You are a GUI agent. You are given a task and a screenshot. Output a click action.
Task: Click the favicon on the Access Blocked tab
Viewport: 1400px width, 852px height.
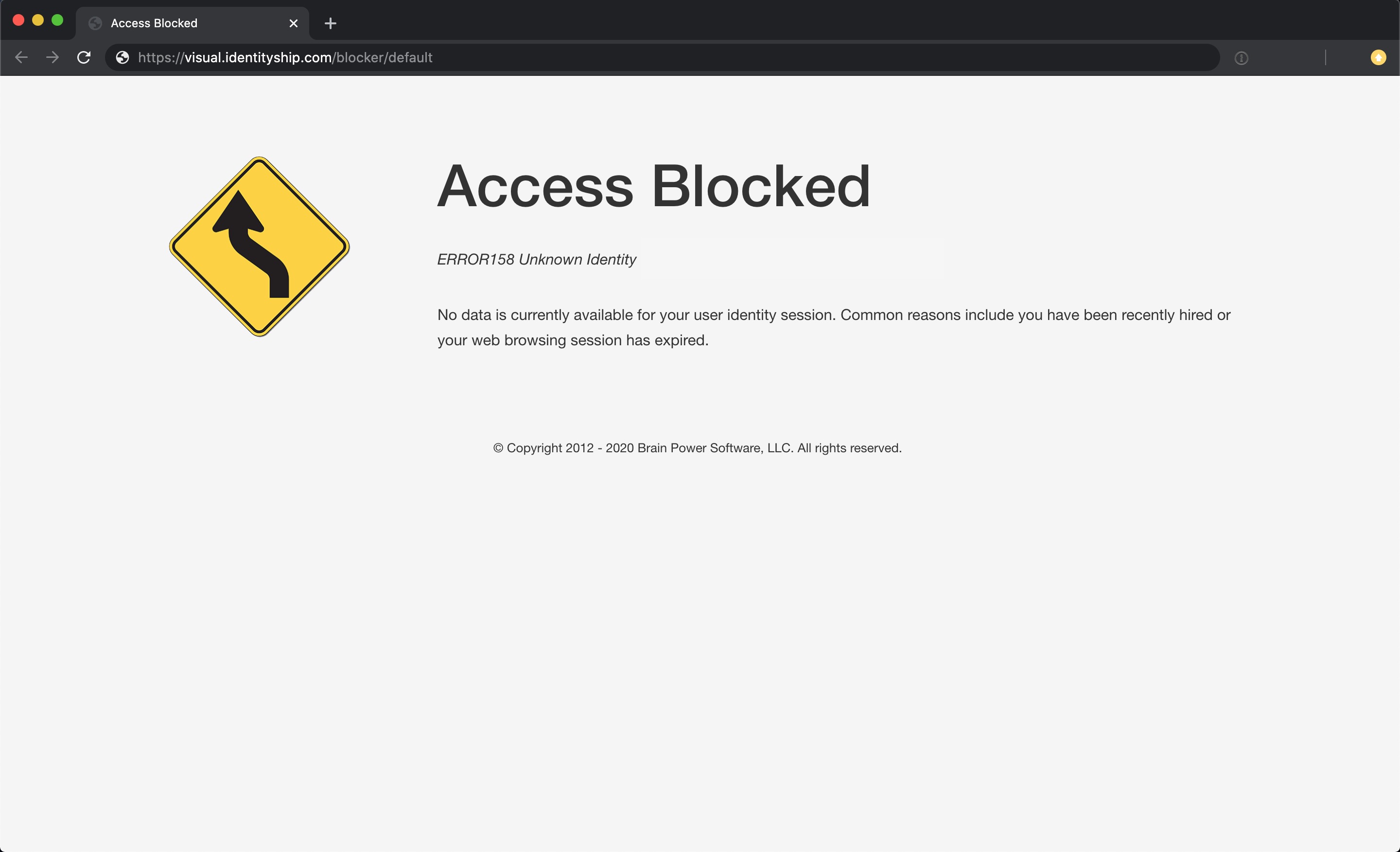click(x=95, y=23)
